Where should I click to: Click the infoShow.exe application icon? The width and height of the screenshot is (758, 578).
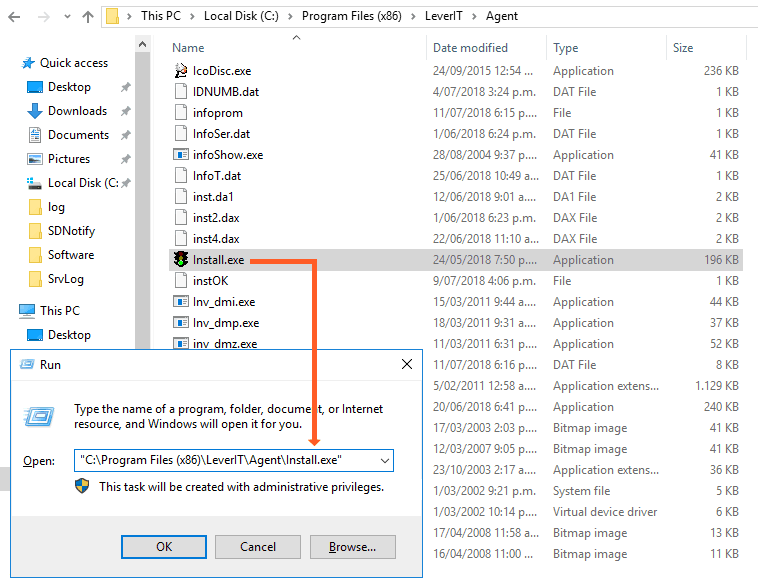181,155
